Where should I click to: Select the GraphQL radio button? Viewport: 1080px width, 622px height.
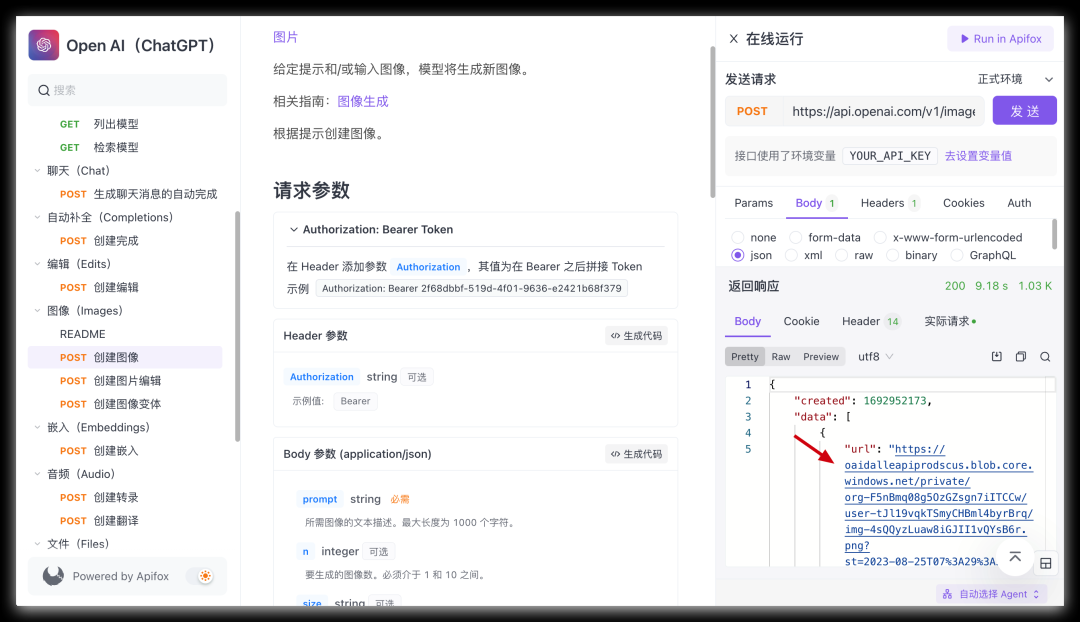pos(957,256)
